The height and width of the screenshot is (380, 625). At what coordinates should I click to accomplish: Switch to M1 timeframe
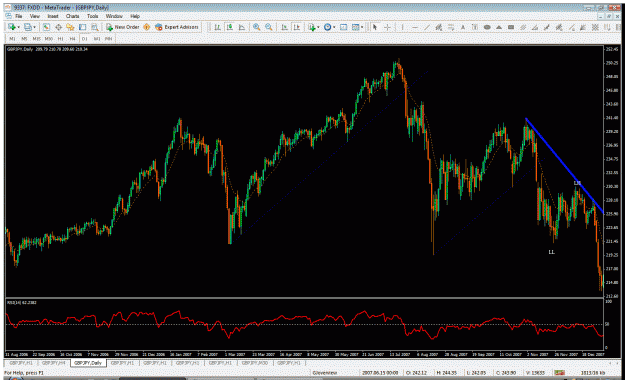12,39
